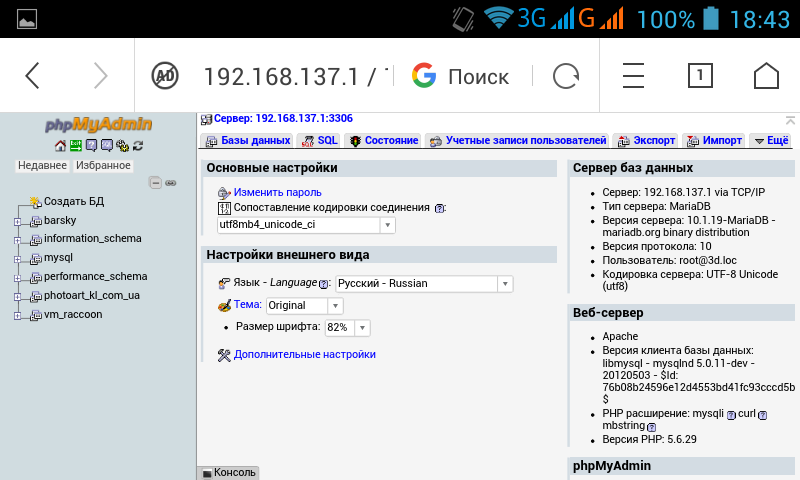Click the navigation panel settings gear icon
This screenshot has height=480, width=800.
(122, 146)
